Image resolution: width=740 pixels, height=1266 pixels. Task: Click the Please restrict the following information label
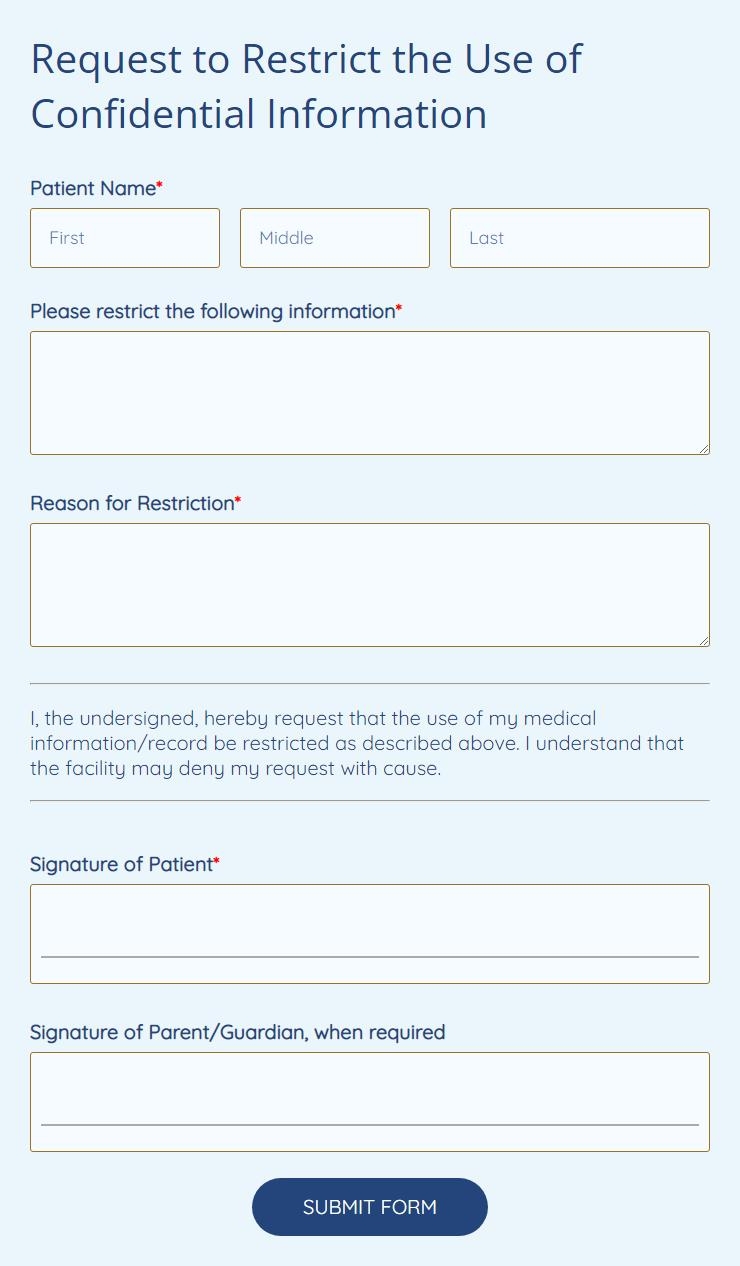[x=212, y=311]
